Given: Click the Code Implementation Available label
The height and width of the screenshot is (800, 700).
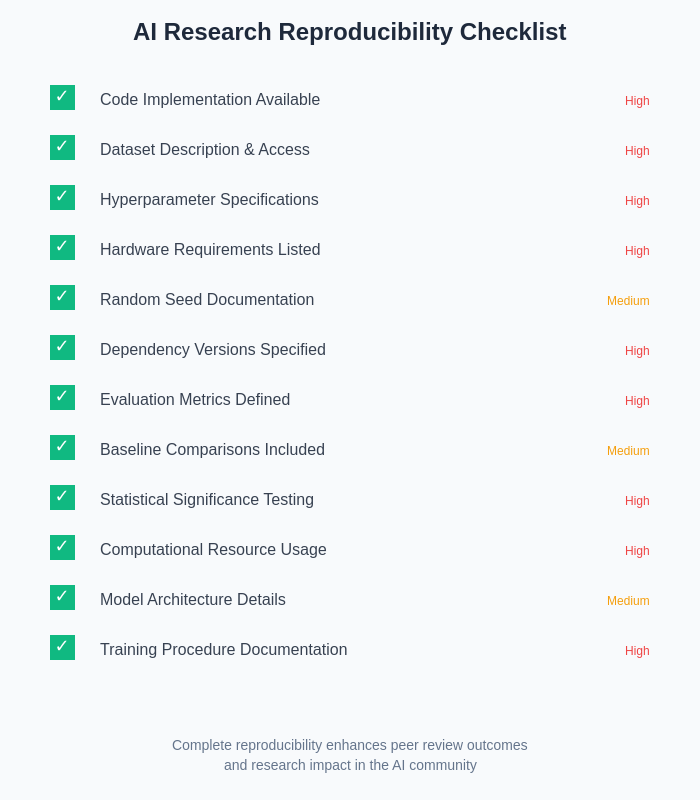Looking at the screenshot, I should click(x=210, y=100).
